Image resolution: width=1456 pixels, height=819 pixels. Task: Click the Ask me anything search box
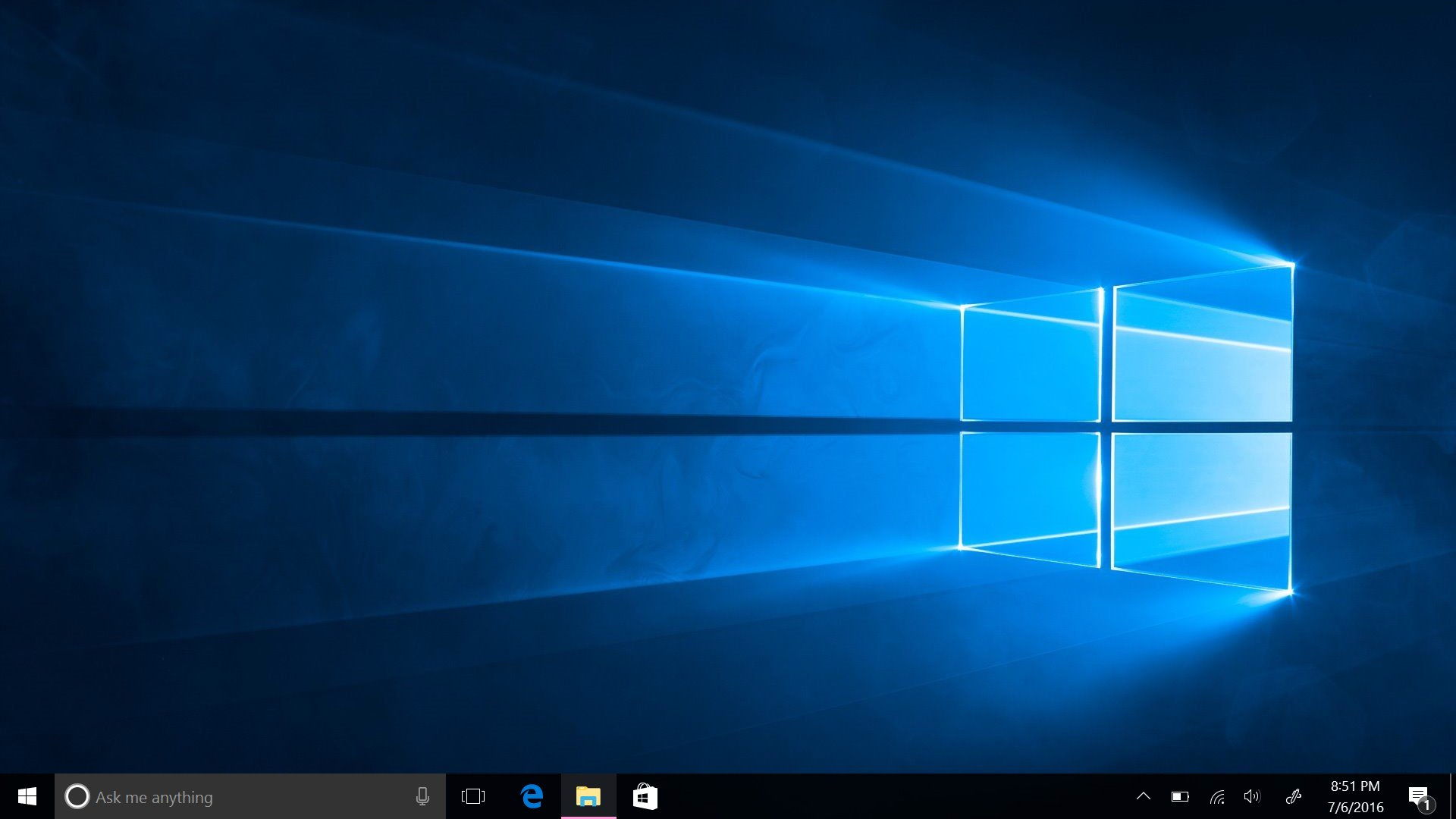coord(250,796)
